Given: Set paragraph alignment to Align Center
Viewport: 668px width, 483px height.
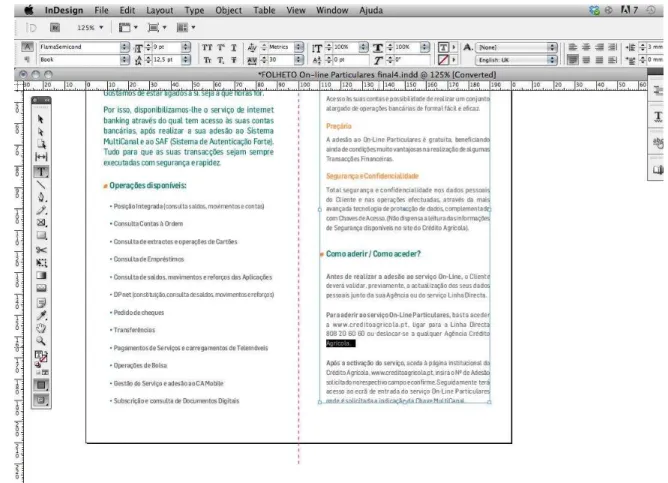Looking at the screenshot, I should click(586, 47).
